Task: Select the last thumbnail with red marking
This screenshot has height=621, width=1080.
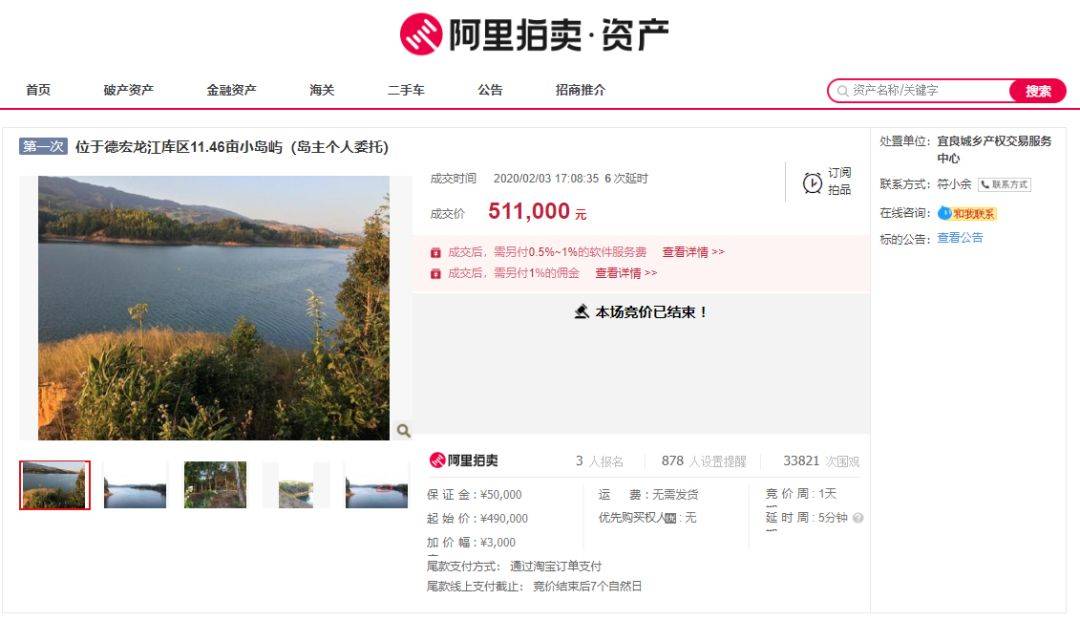Action: click(377, 485)
